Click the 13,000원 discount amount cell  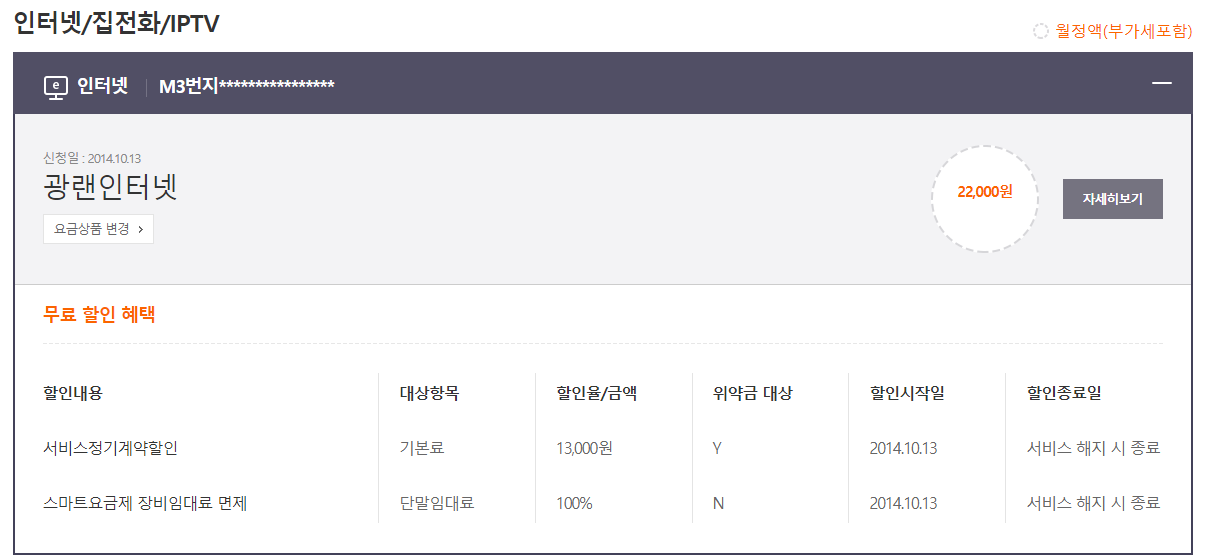(584, 448)
